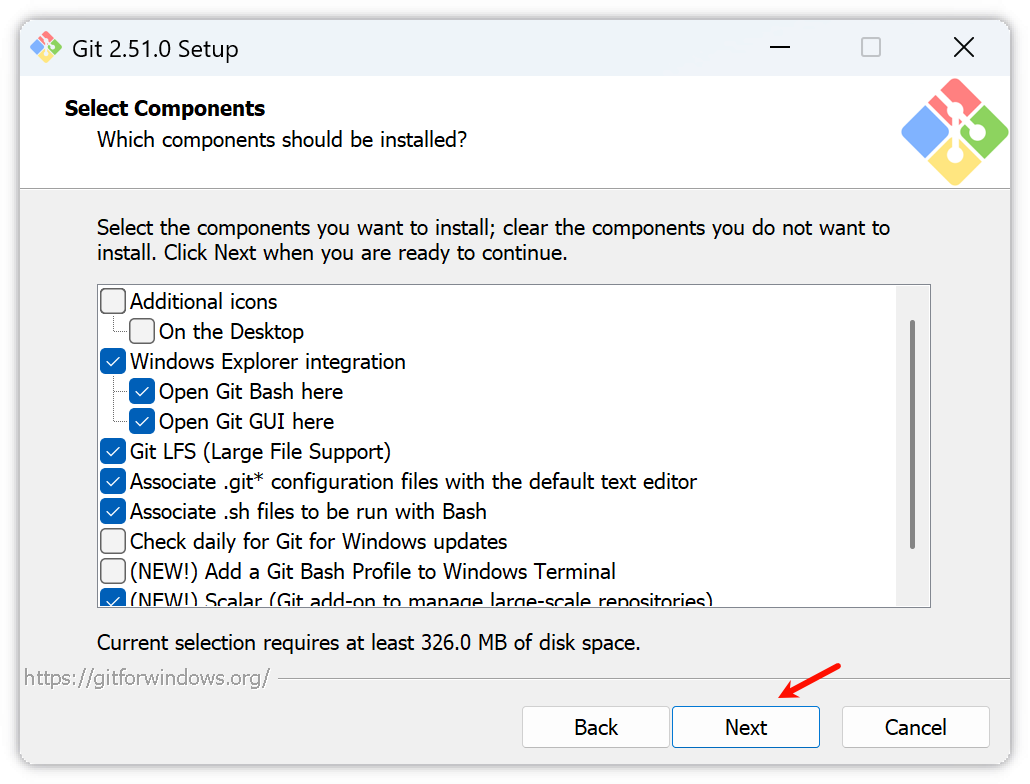This screenshot has height=784, width=1030.
Task: Close the Git Setup window
Action: click(963, 47)
